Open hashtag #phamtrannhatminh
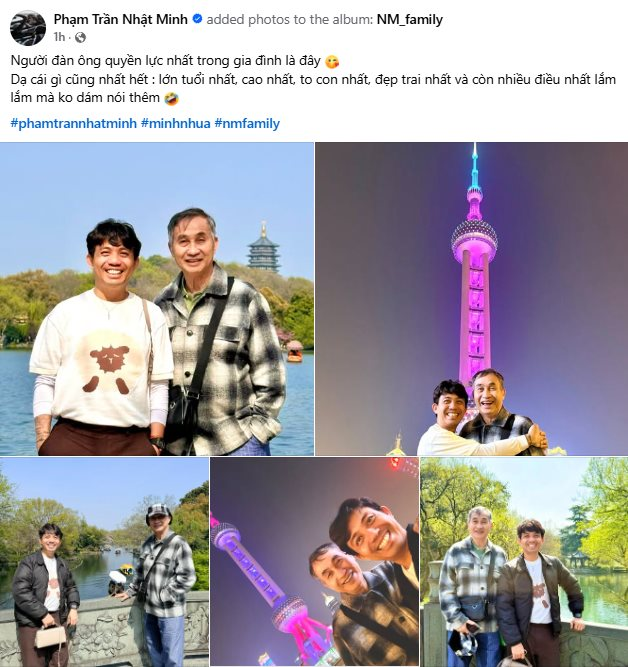Image resolution: width=628 pixels, height=667 pixels. (74, 123)
